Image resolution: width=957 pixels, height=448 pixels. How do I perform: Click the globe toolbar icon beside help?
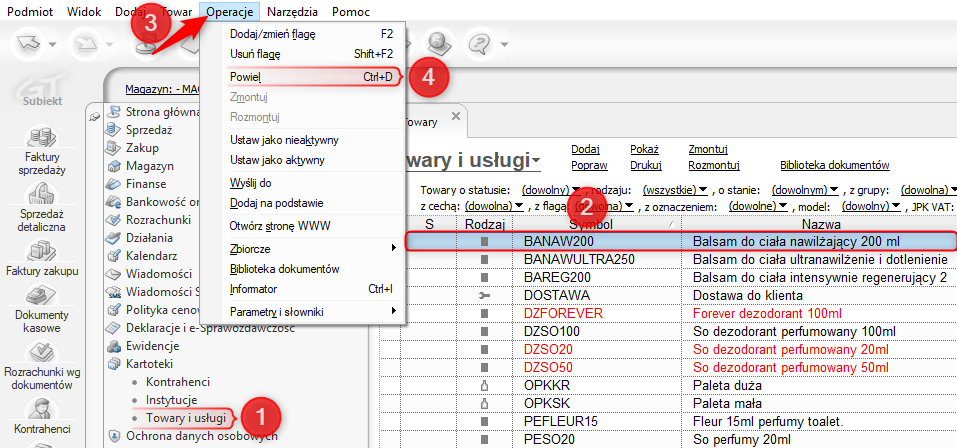click(439, 44)
